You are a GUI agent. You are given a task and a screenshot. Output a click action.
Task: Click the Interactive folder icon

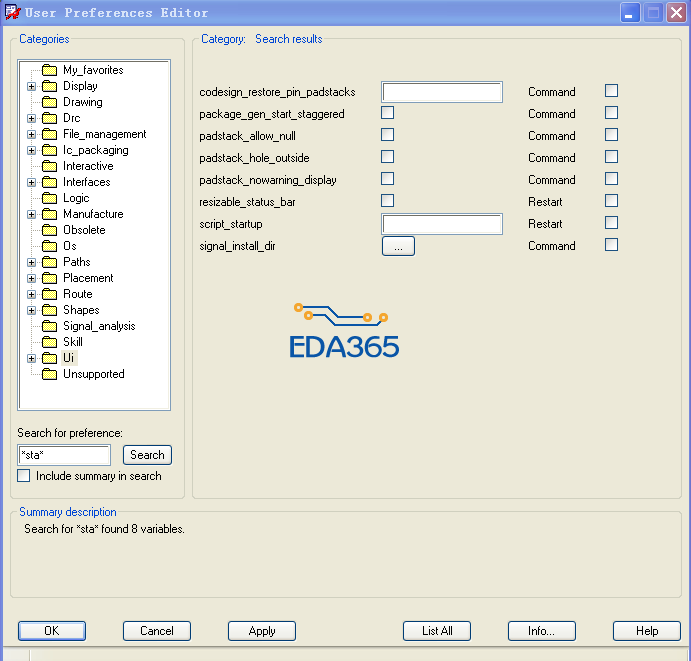(49, 166)
